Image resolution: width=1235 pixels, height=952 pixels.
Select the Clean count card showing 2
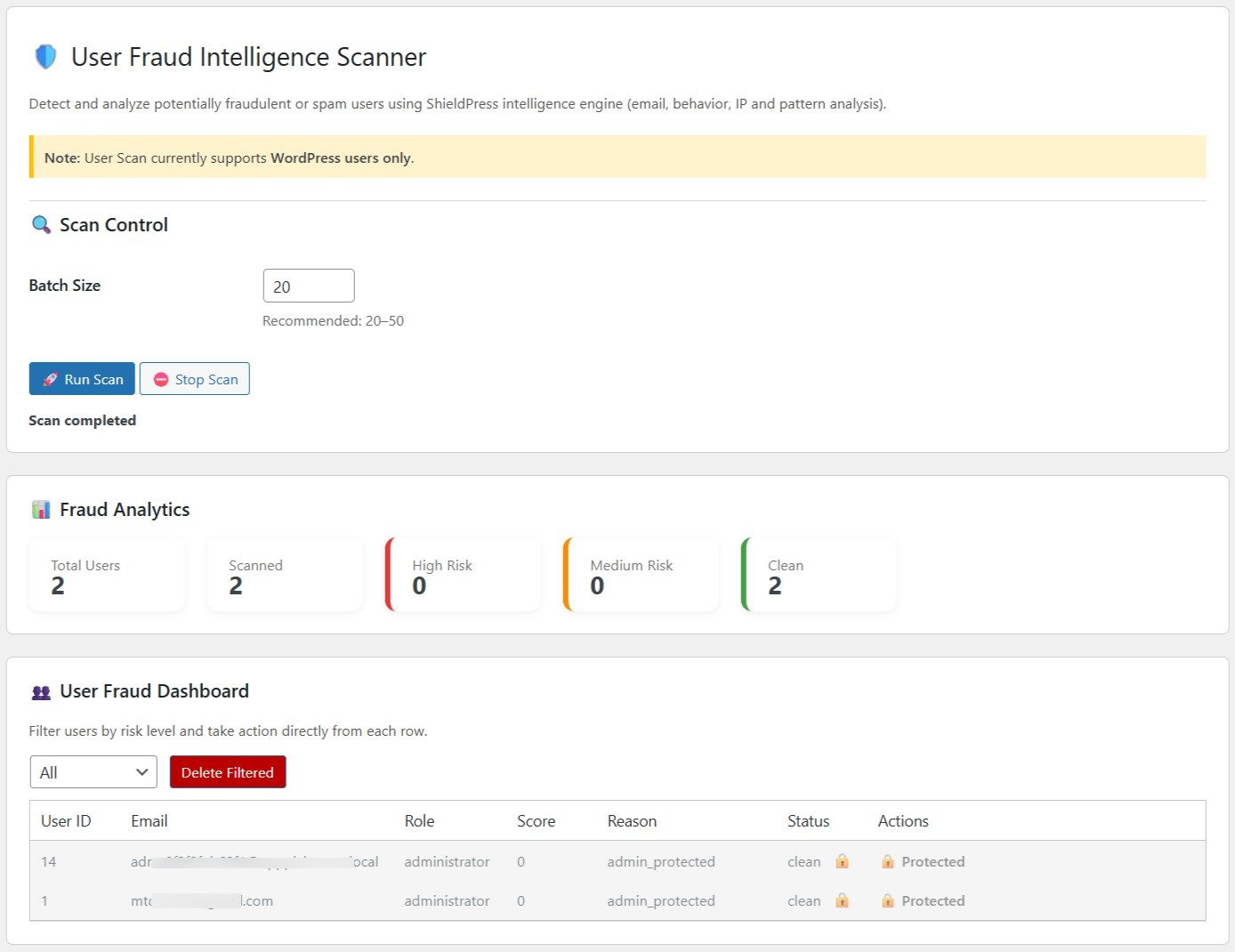coord(817,574)
